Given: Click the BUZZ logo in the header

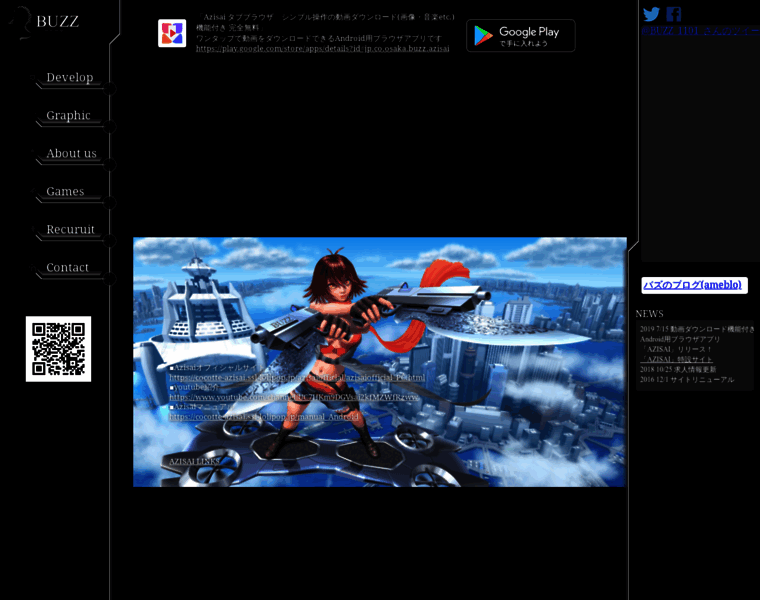Looking at the screenshot, I should coord(45,22).
